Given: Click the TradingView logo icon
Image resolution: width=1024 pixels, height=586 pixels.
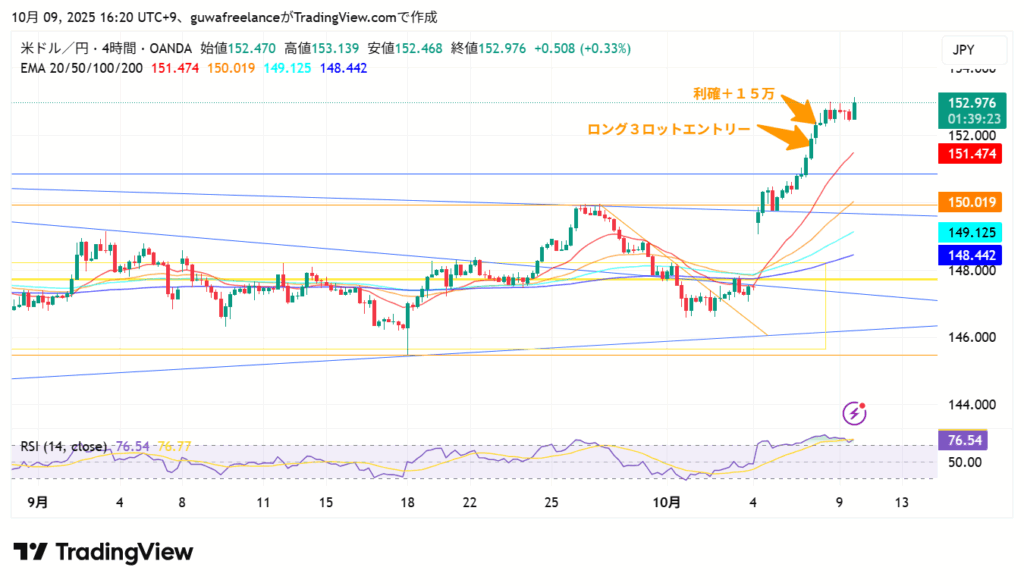Looking at the screenshot, I should coord(30,552).
